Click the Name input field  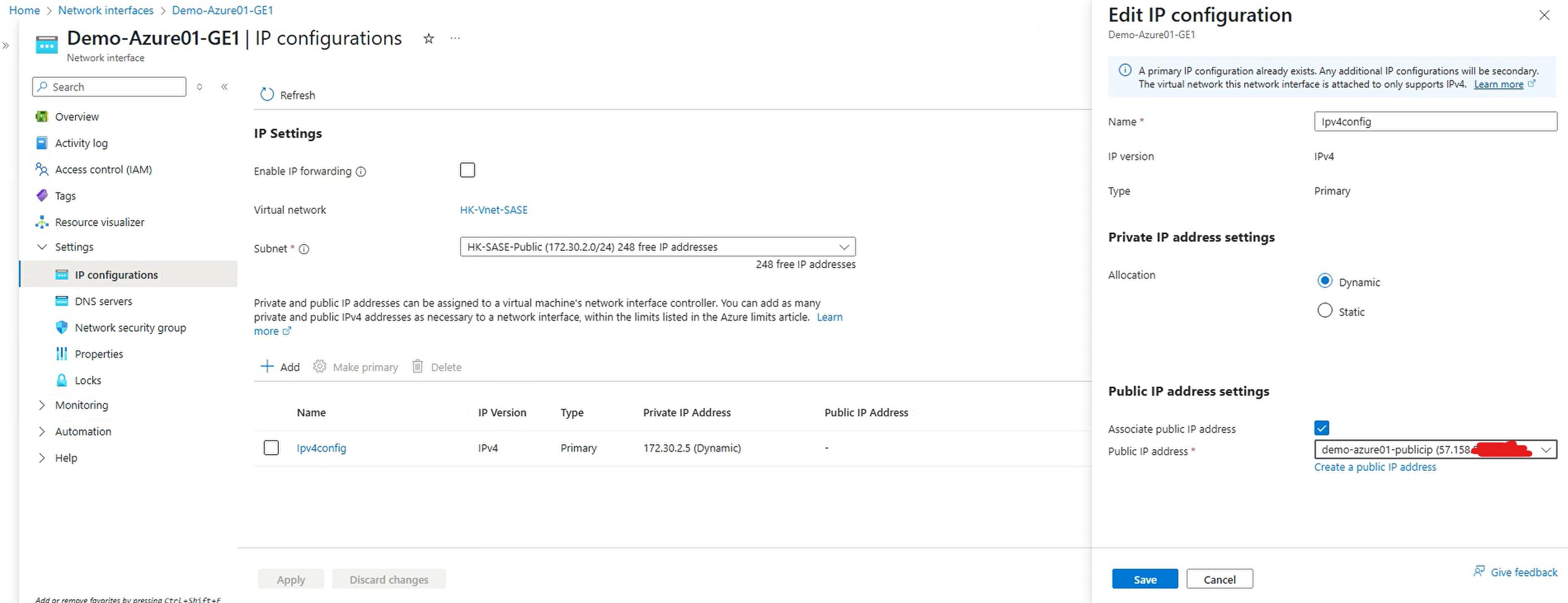click(1434, 122)
